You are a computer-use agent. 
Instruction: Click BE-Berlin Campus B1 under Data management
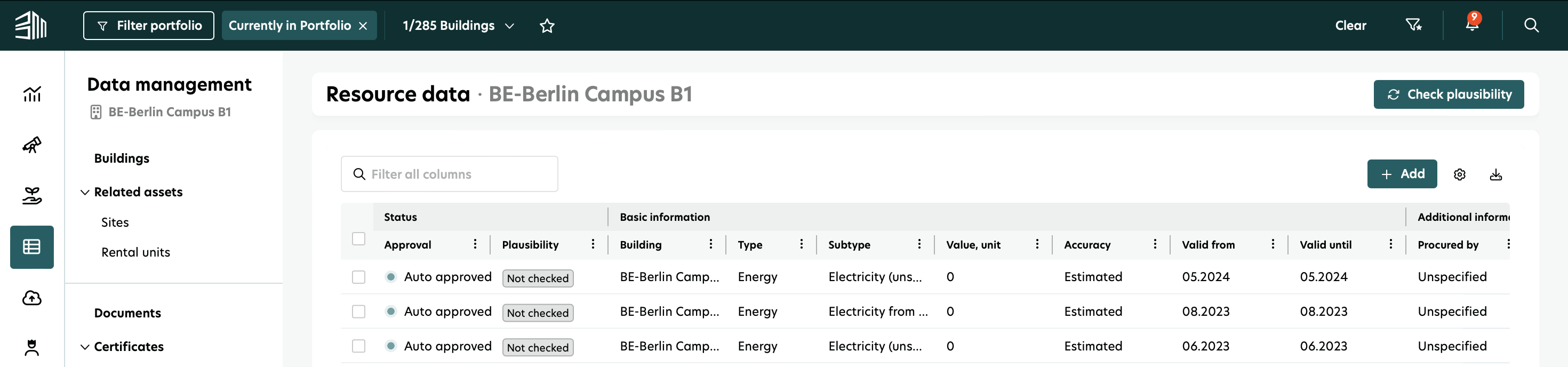point(170,112)
